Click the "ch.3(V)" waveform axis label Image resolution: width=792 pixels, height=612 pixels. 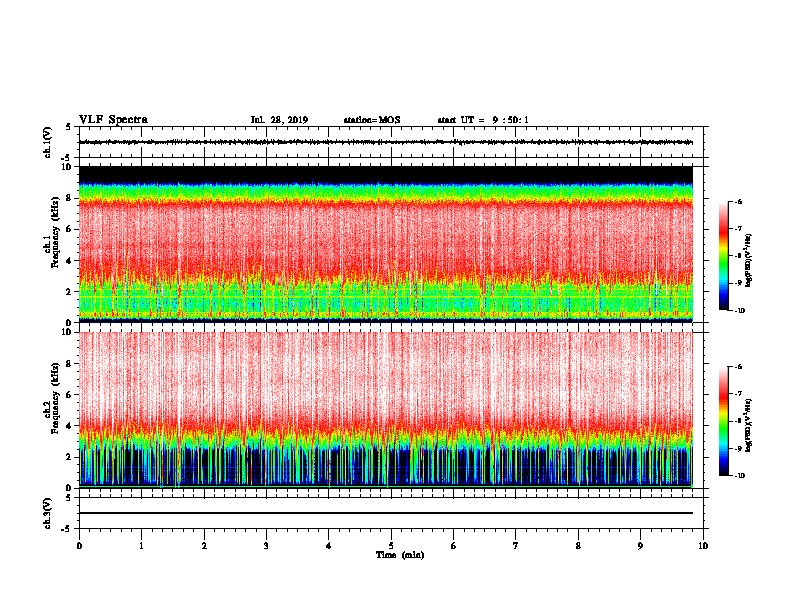[x=47, y=513]
